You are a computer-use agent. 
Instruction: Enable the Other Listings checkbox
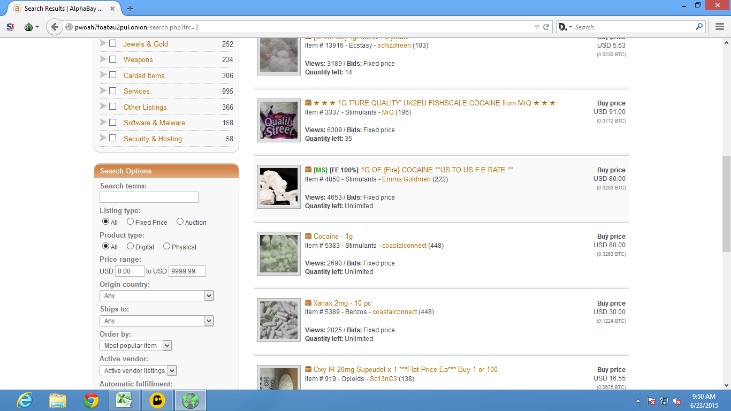pyautogui.click(x=112, y=106)
